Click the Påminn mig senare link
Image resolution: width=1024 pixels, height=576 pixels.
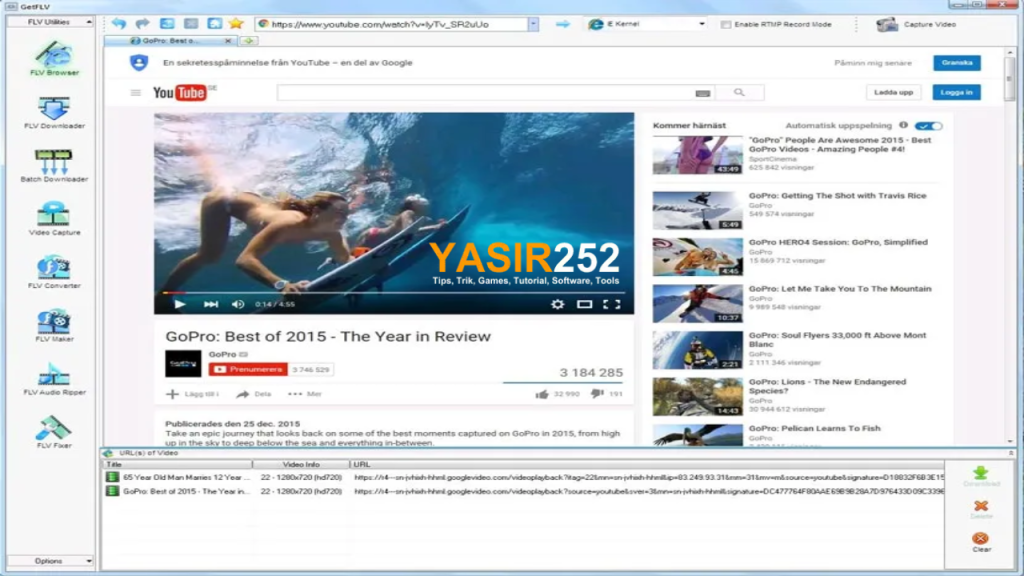872,63
